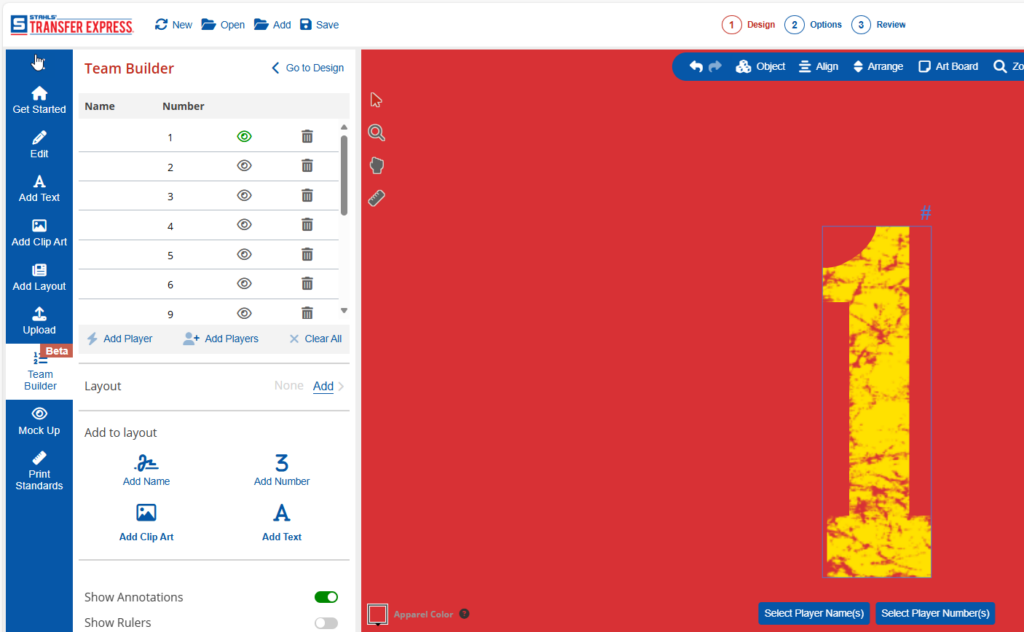Select the arrow pointer tool on canvas
This screenshot has width=1024, height=632.
point(376,100)
